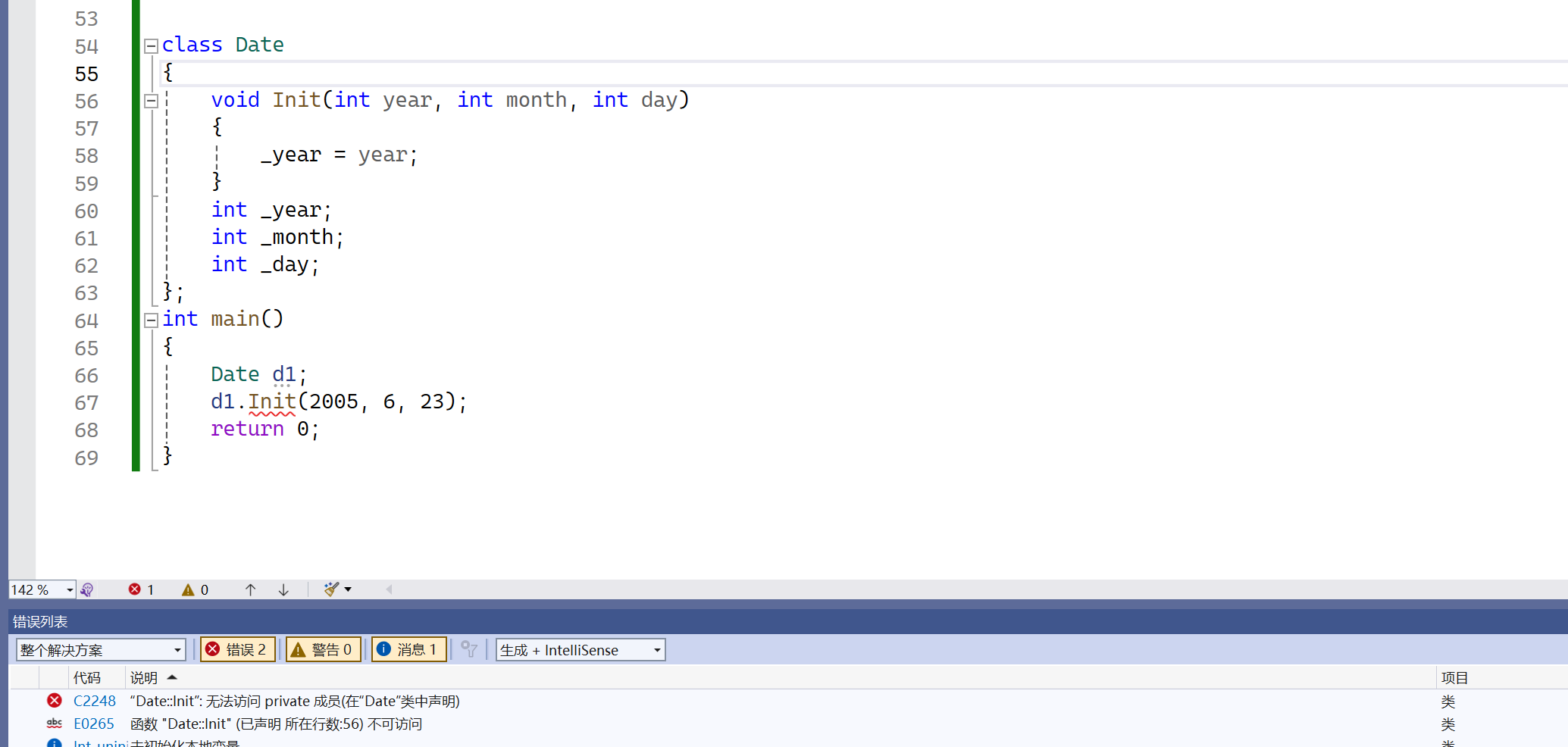The width and height of the screenshot is (1568, 747).
Task: Click 类 project cell of C2248 row
Action: (x=1448, y=701)
